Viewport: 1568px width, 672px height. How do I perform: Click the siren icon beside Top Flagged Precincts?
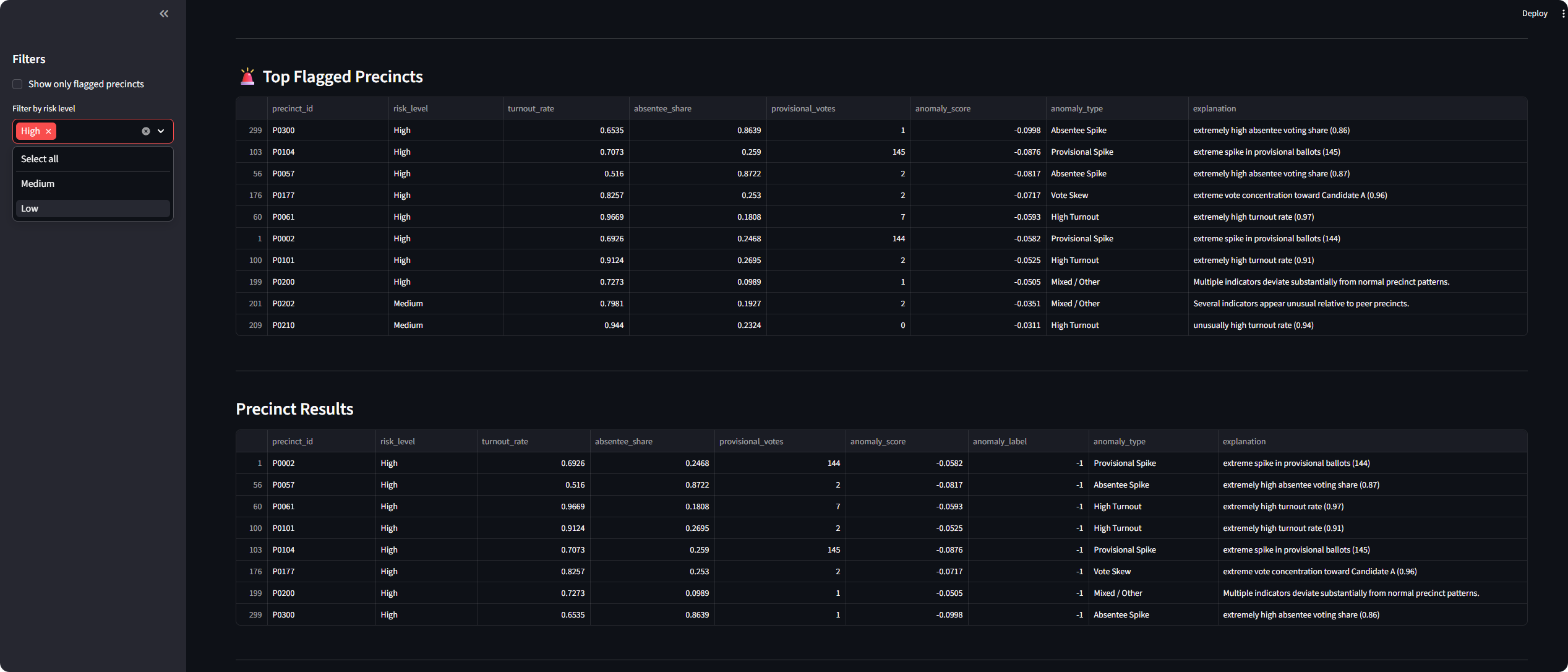click(x=247, y=77)
